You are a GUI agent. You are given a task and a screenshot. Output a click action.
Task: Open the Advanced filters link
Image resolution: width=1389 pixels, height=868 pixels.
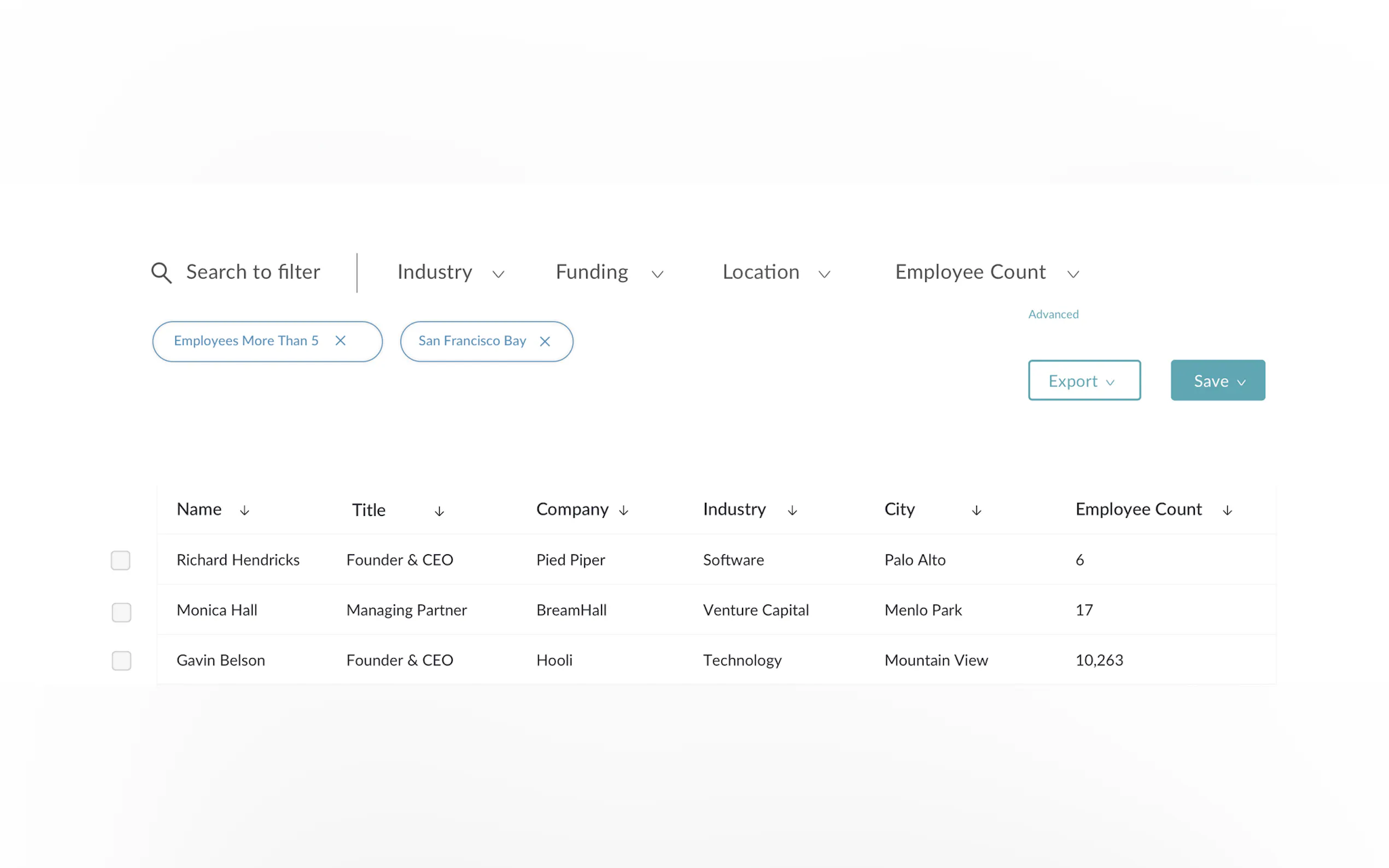tap(1053, 314)
